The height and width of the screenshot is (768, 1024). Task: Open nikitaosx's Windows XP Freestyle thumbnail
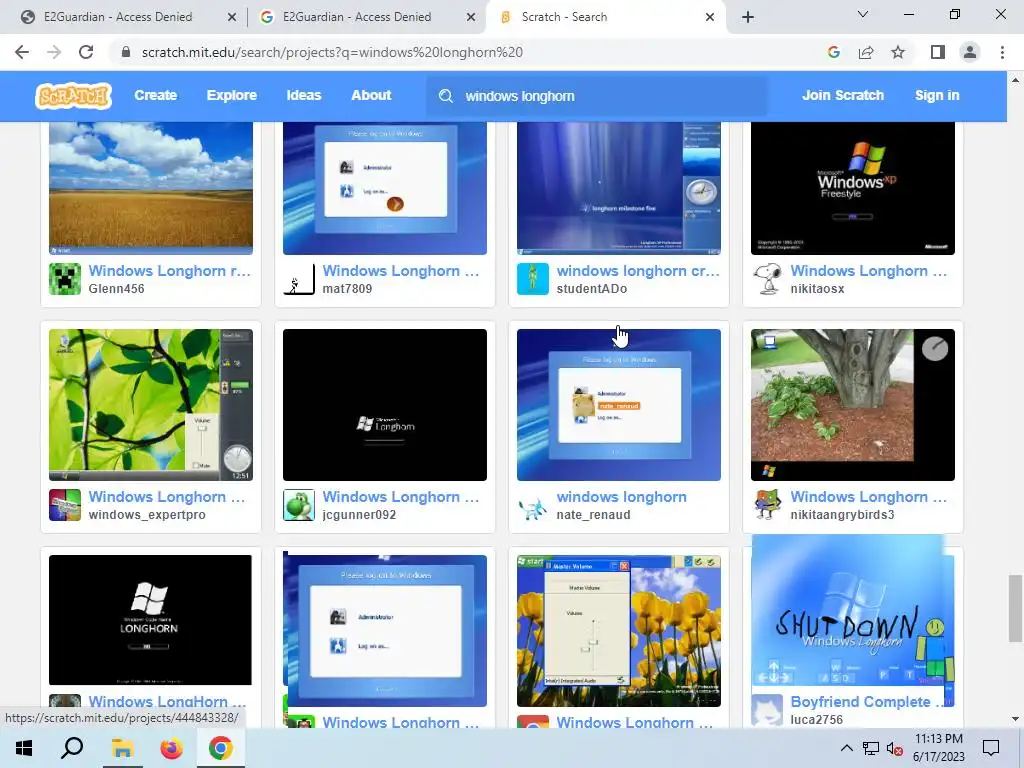pyautogui.click(x=853, y=188)
